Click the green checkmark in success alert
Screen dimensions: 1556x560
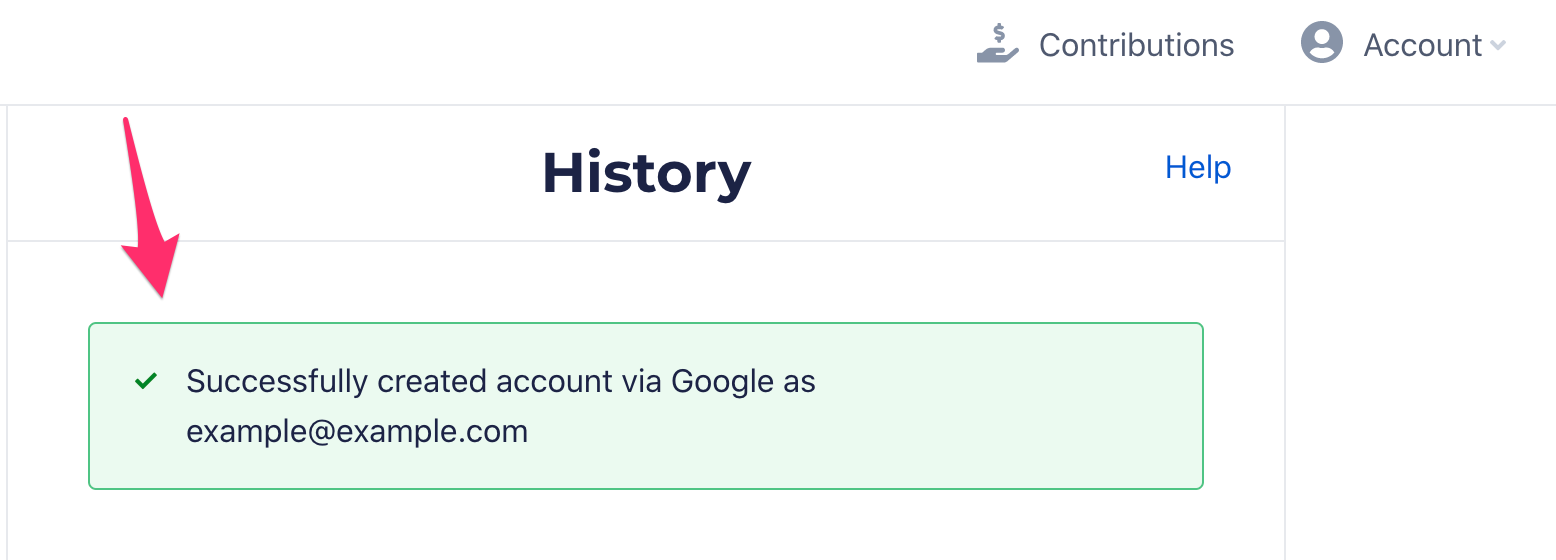pyautogui.click(x=146, y=381)
